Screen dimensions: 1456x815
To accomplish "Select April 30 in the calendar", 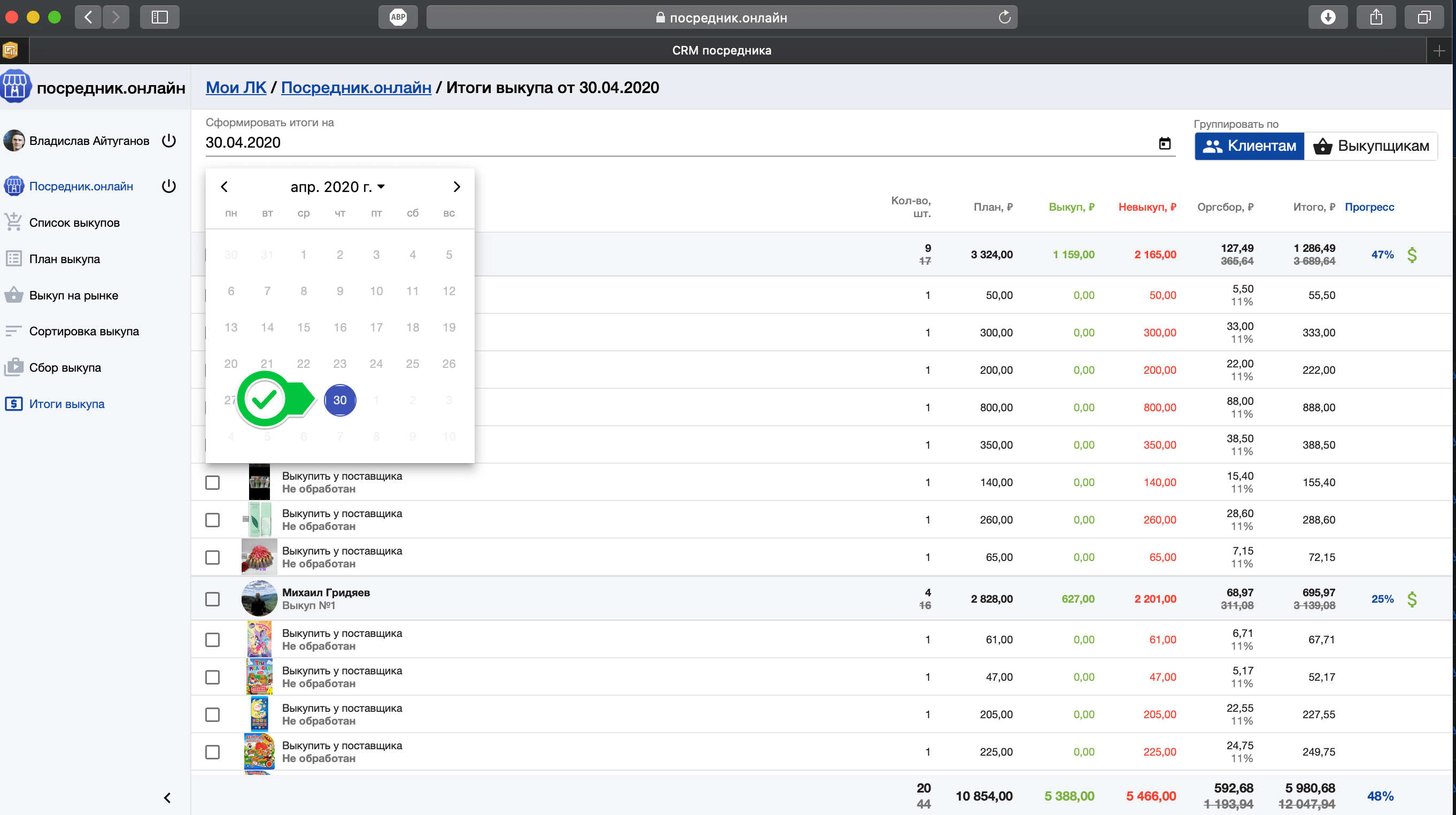I will (x=340, y=400).
